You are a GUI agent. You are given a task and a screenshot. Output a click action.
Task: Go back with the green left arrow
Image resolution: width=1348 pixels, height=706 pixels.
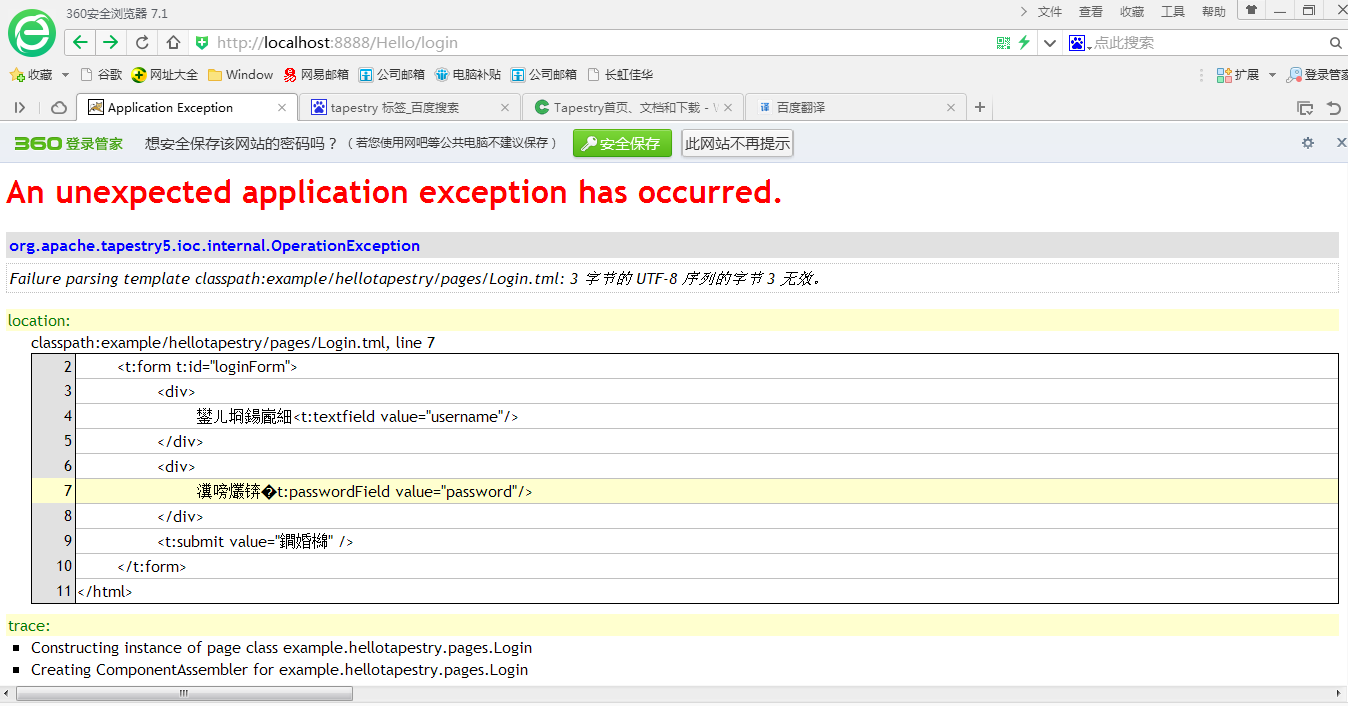click(80, 42)
